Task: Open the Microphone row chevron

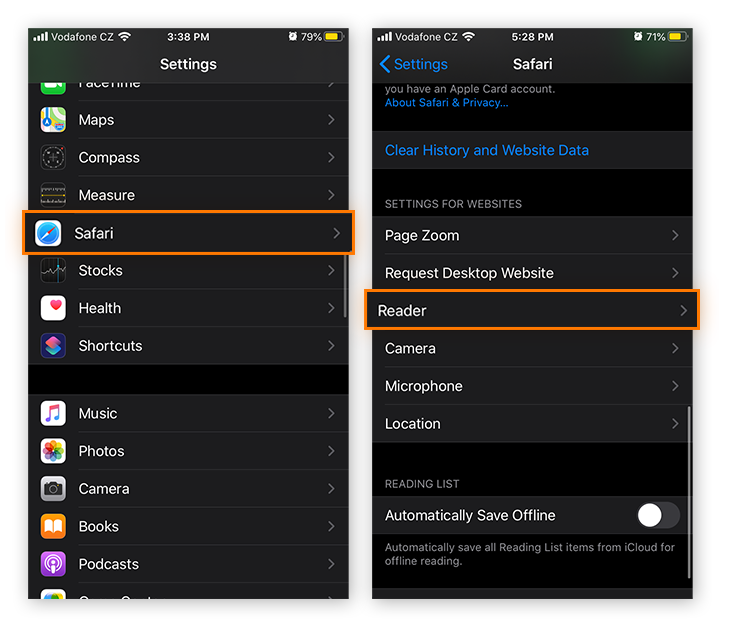Action: pyautogui.click(x=675, y=386)
